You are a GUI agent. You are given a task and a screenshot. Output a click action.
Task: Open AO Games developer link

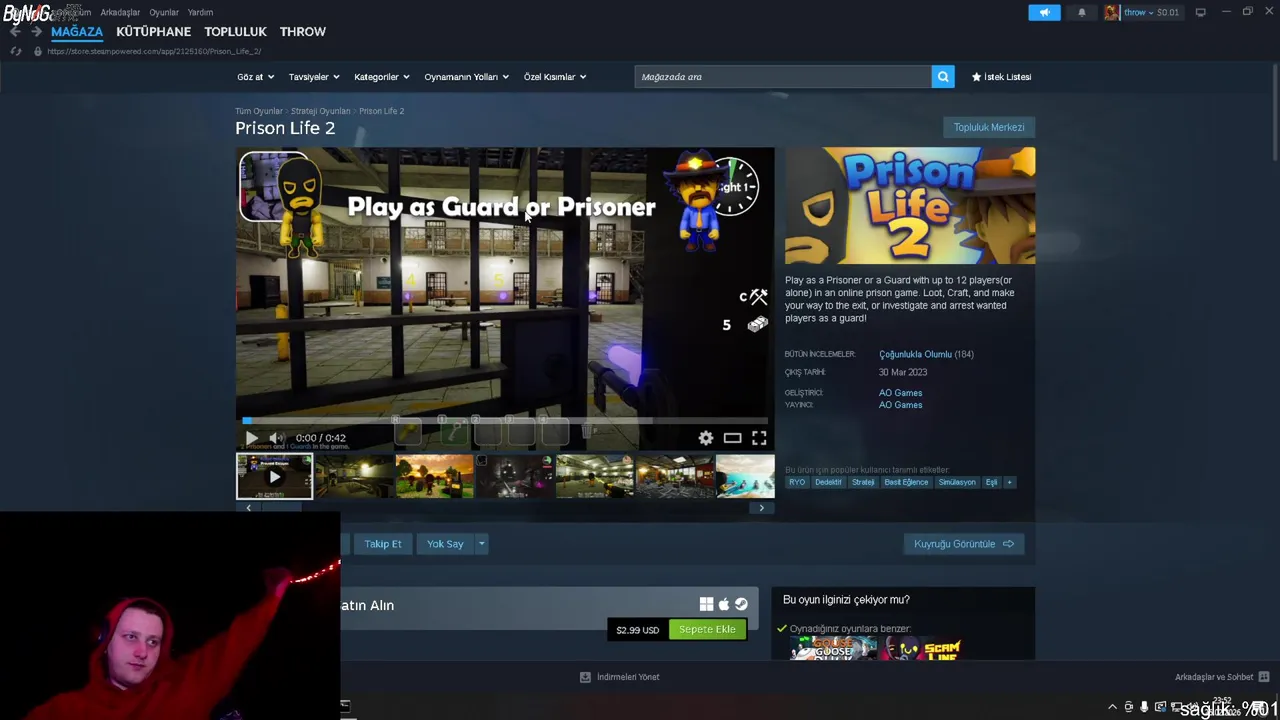(x=900, y=393)
